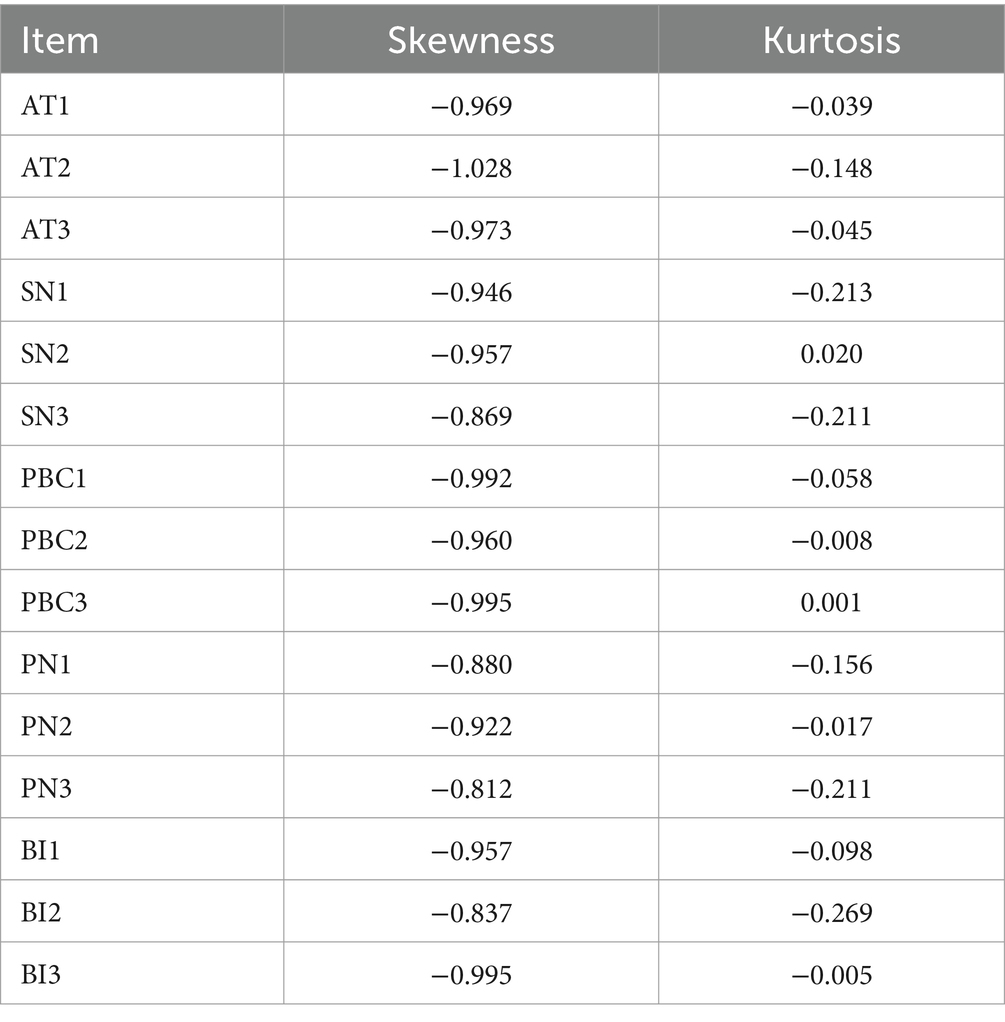
Task: Select the BI2 skewness value −0.837
Action: coord(471,912)
